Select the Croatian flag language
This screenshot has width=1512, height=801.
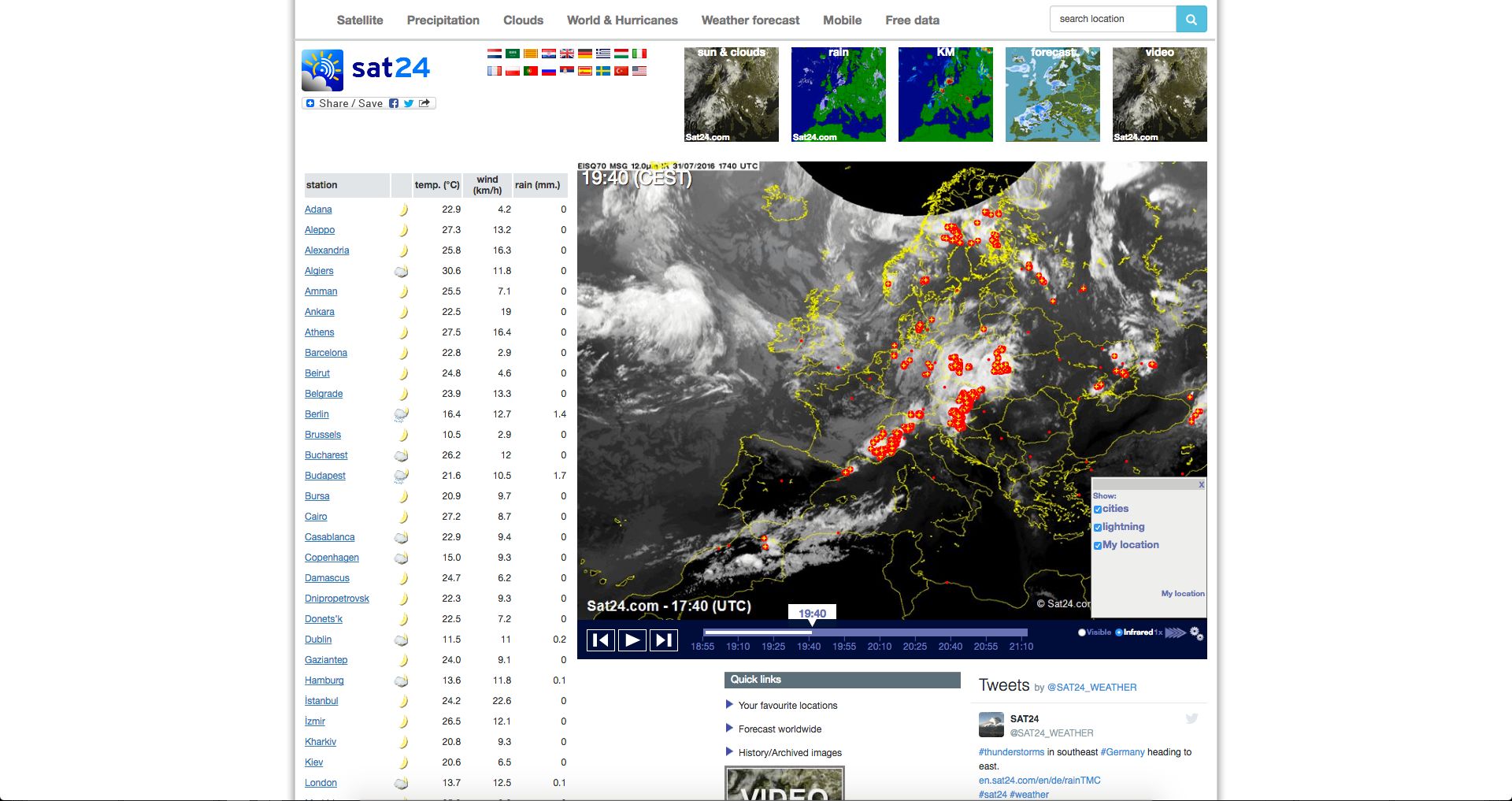(x=549, y=54)
